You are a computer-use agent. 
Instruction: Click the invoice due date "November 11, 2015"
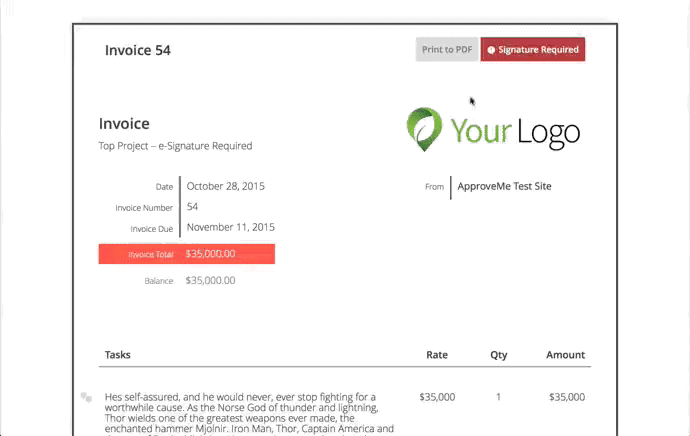(231, 227)
